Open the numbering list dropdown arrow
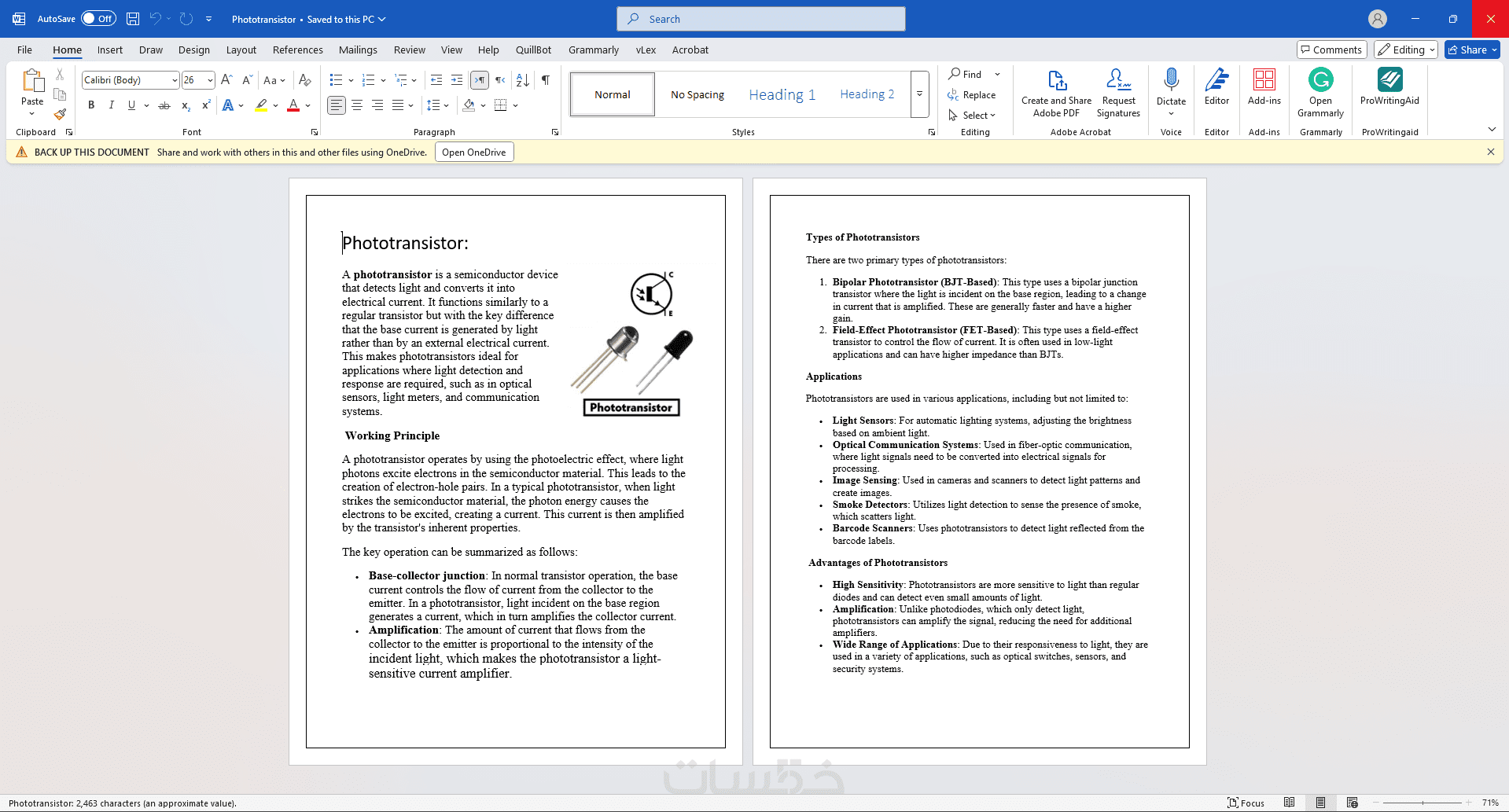The width and height of the screenshot is (1509, 812). tap(383, 80)
